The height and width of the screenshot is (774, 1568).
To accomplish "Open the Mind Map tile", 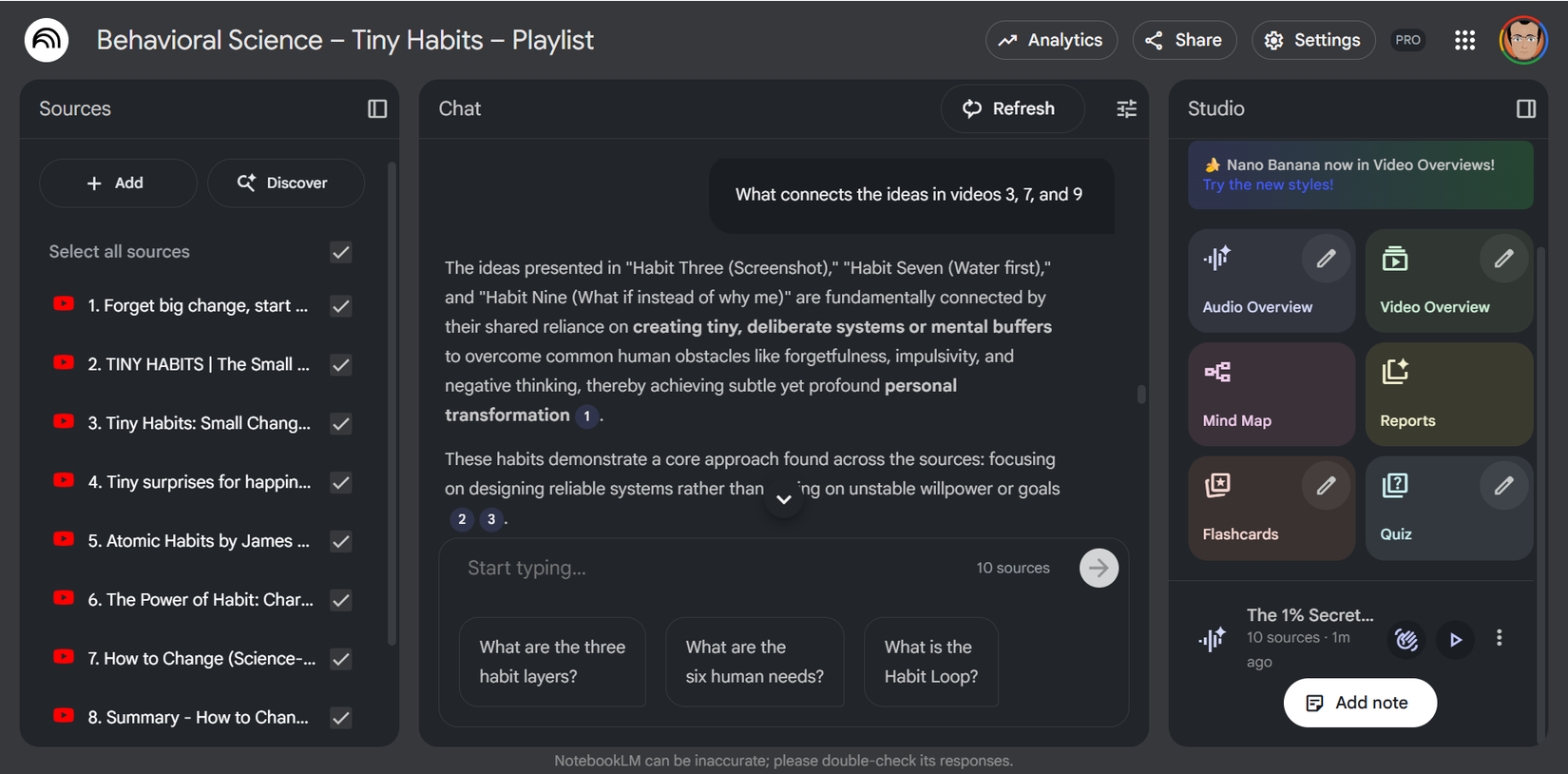I will (1271, 395).
